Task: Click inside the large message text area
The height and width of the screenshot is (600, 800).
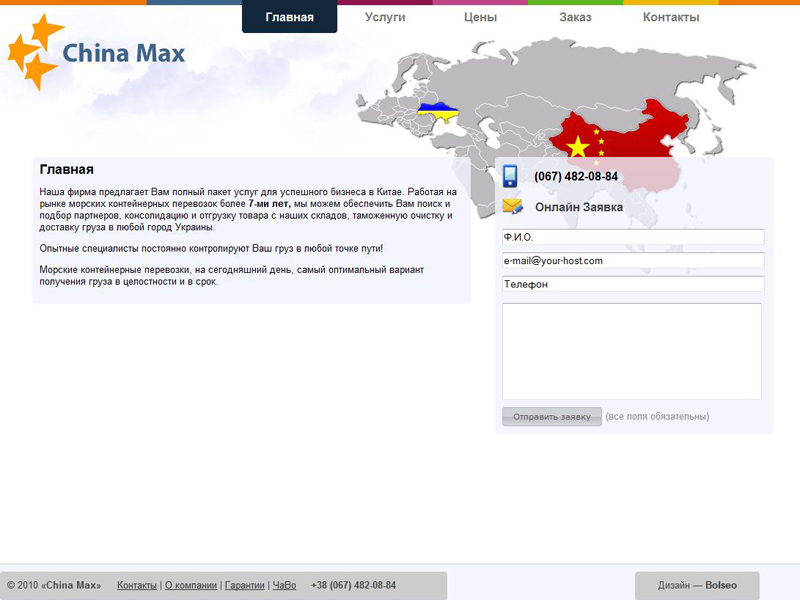Action: pos(632,351)
